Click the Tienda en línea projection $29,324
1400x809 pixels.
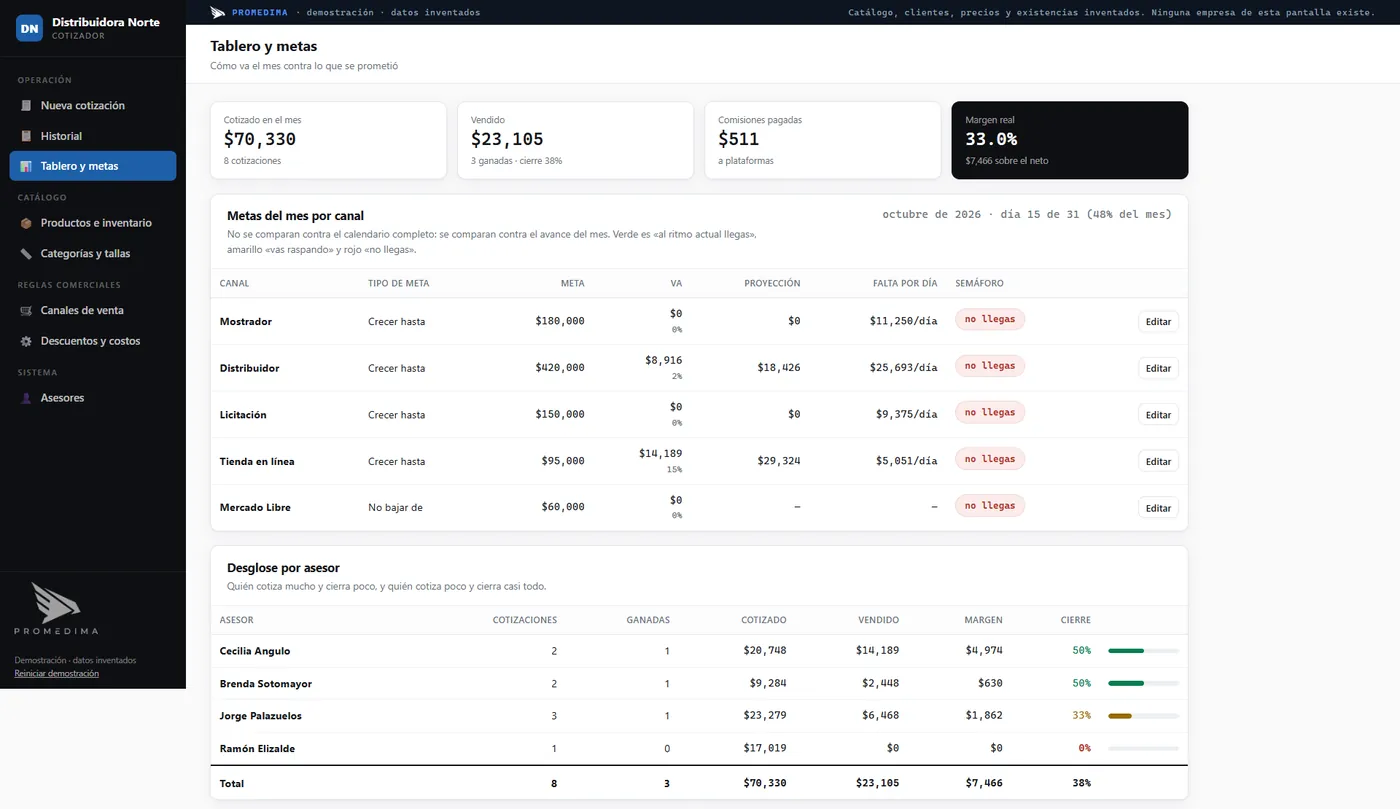pyautogui.click(x=779, y=461)
